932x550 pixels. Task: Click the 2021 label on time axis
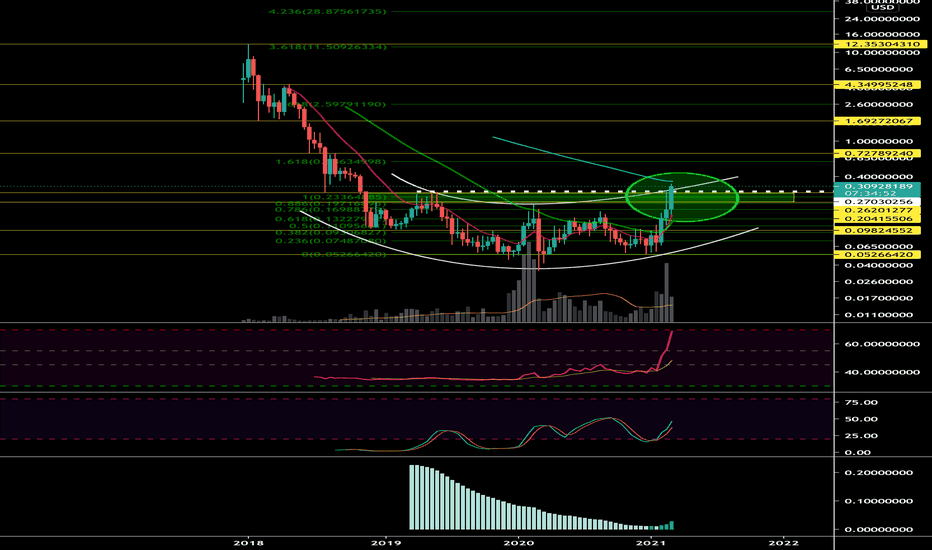652,542
